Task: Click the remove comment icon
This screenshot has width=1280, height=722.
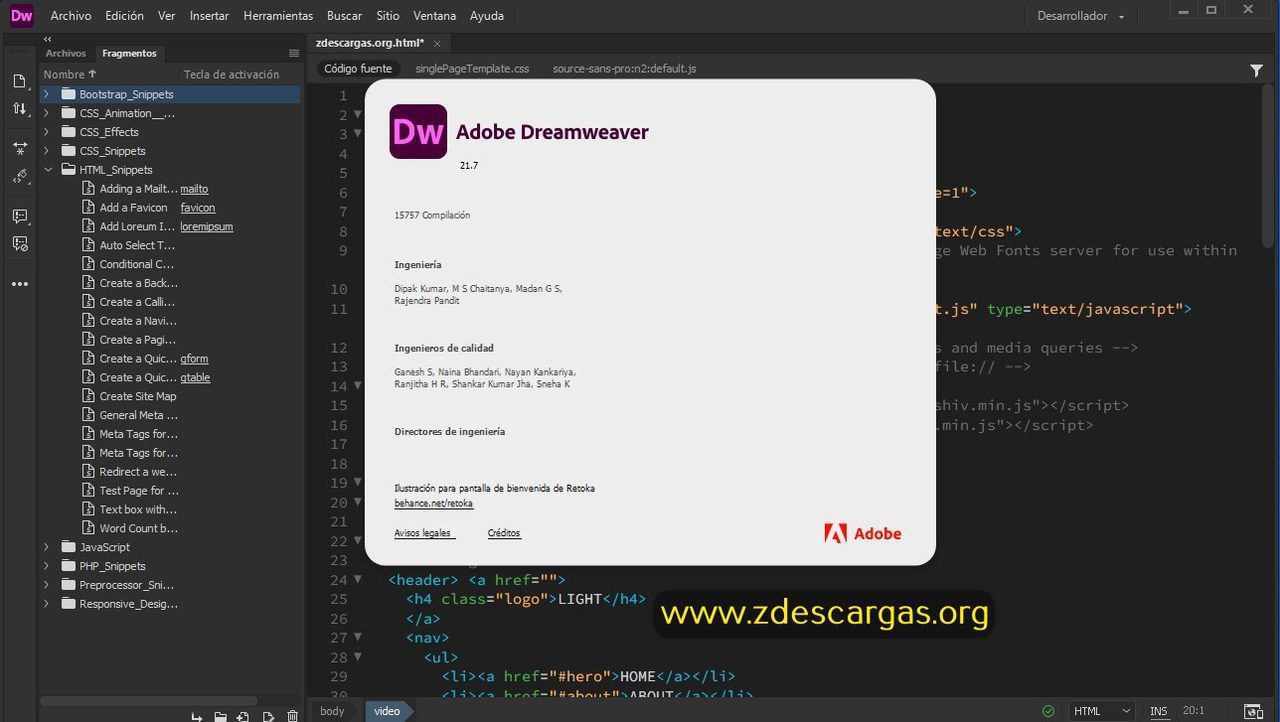Action: (19, 243)
